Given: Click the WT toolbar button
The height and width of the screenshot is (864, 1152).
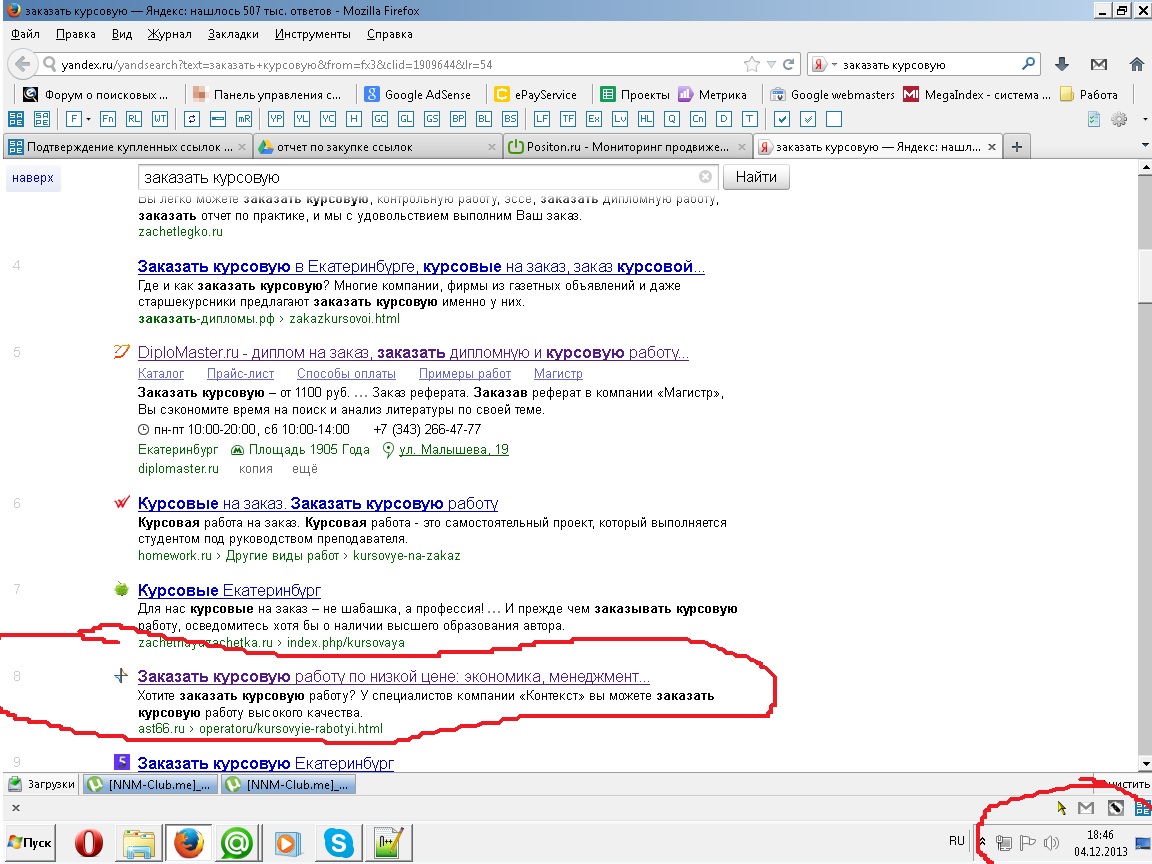Looking at the screenshot, I should point(159,119).
